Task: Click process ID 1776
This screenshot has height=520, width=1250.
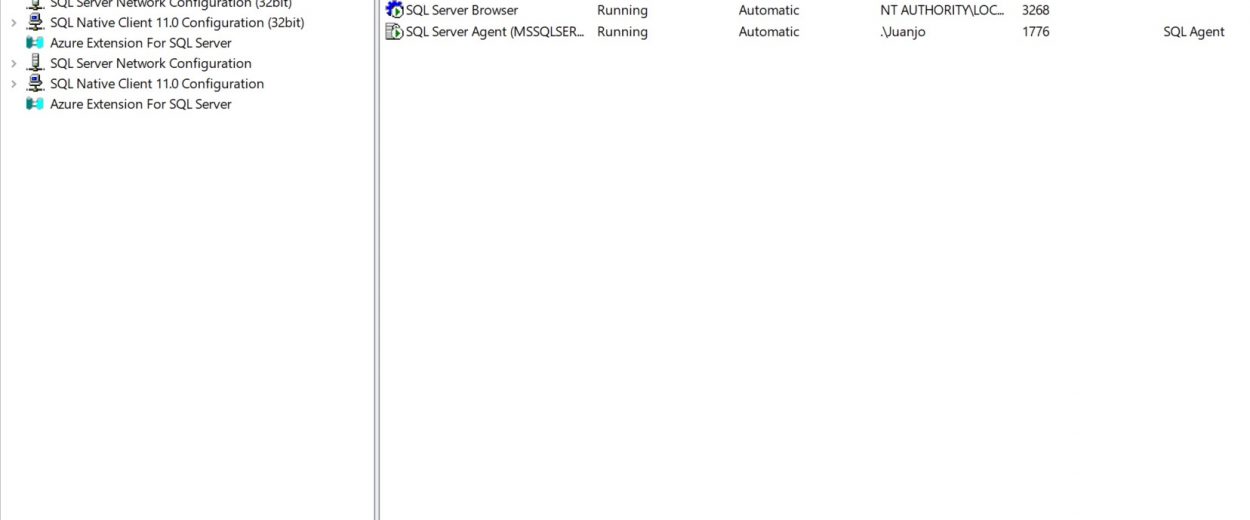Action: (1036, 31)
